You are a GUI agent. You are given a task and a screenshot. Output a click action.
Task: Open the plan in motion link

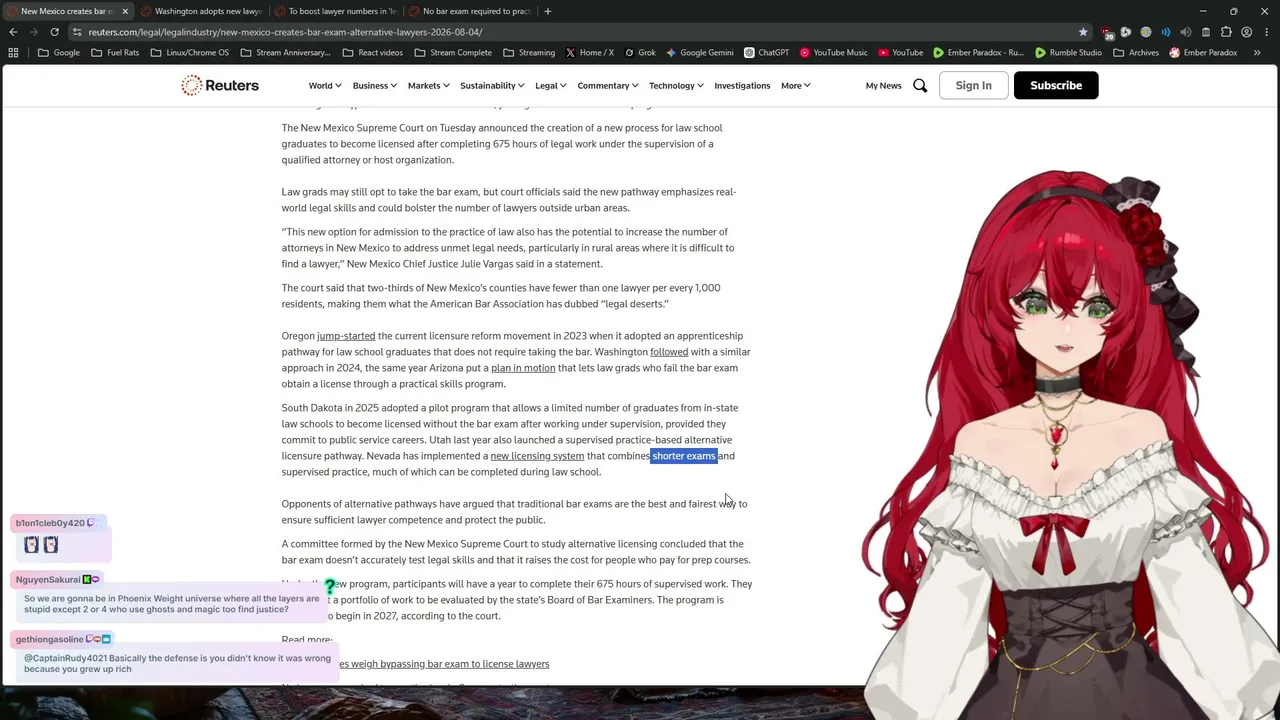coord(523,368)
